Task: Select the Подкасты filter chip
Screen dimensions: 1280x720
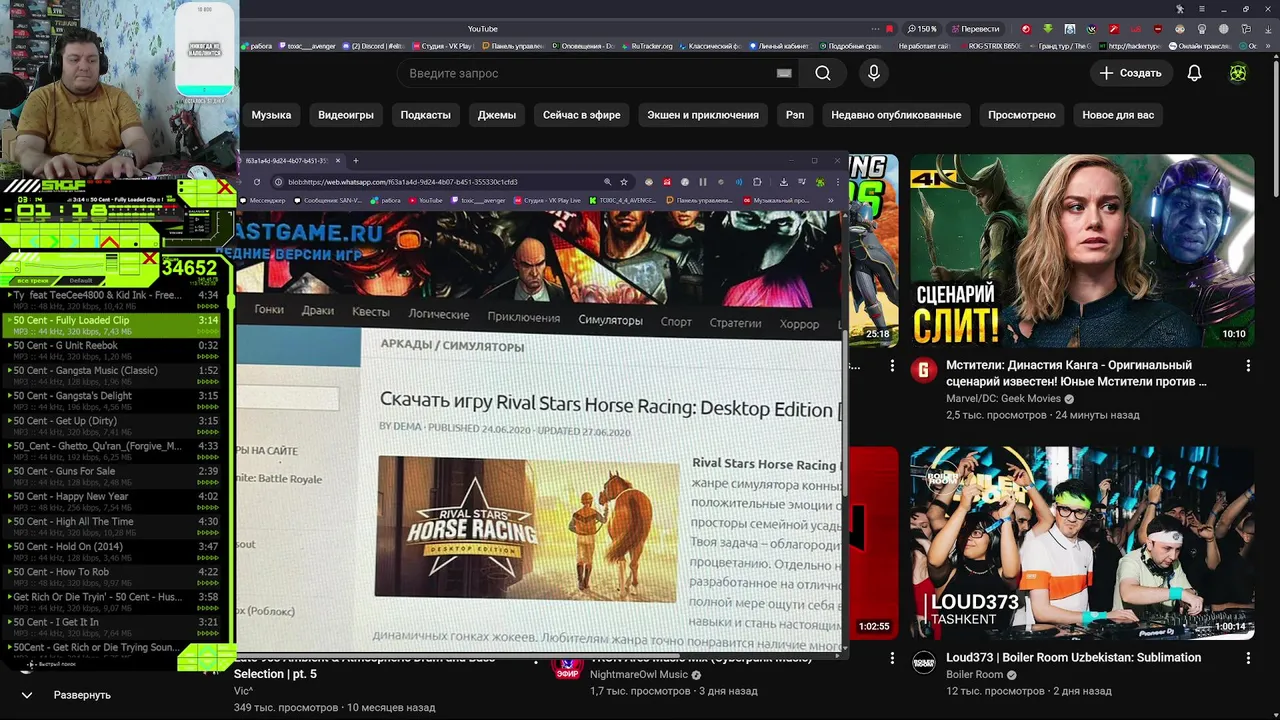Action: 425,115
